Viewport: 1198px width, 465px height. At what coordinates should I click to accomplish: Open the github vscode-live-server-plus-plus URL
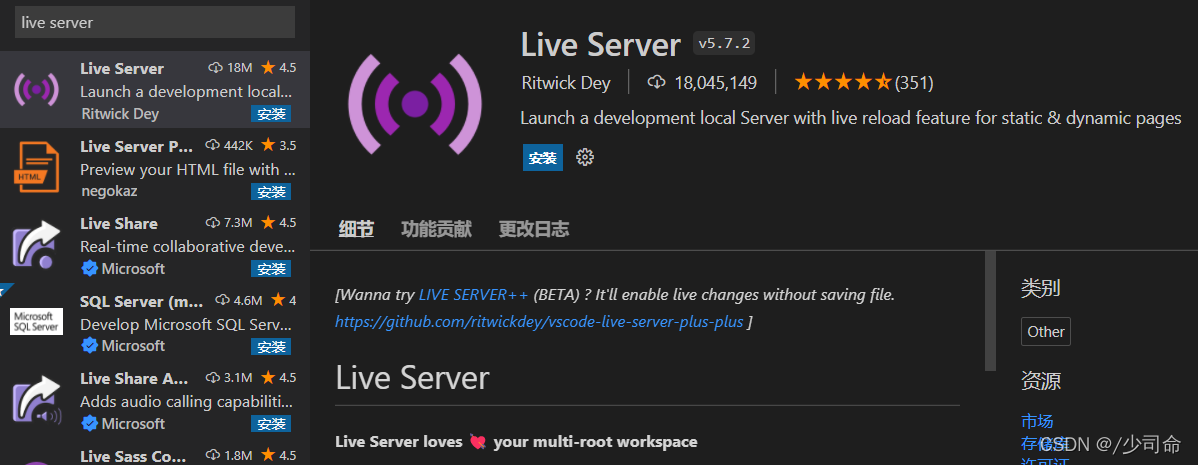(539, 321)
